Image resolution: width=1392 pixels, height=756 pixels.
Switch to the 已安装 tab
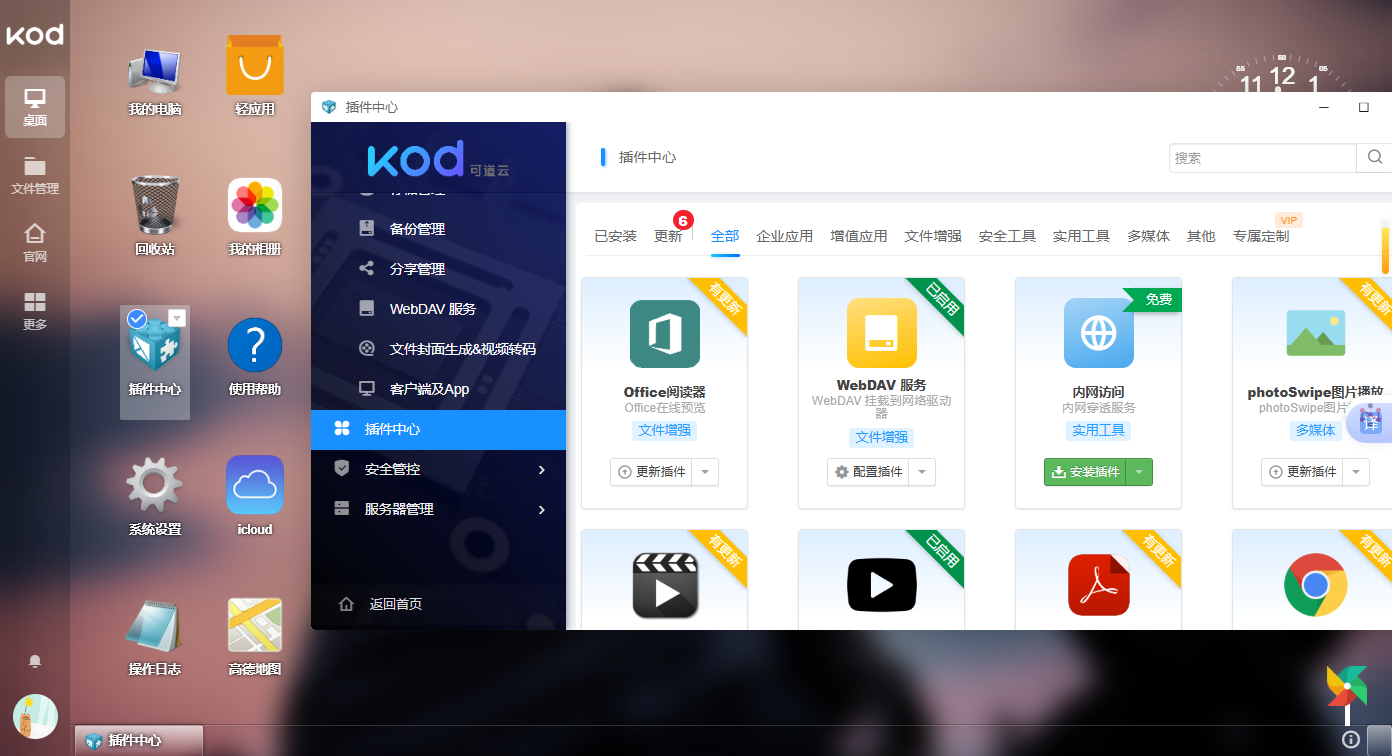[615, 236]
